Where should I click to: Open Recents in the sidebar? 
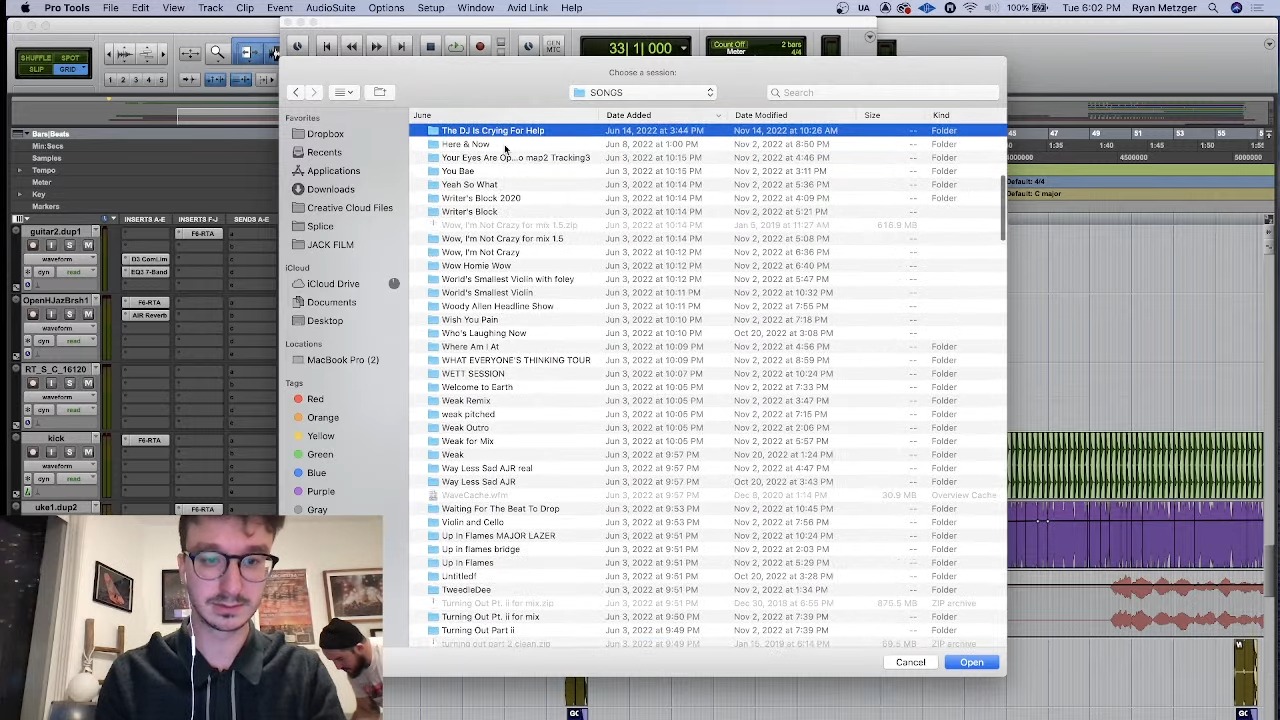324,152
